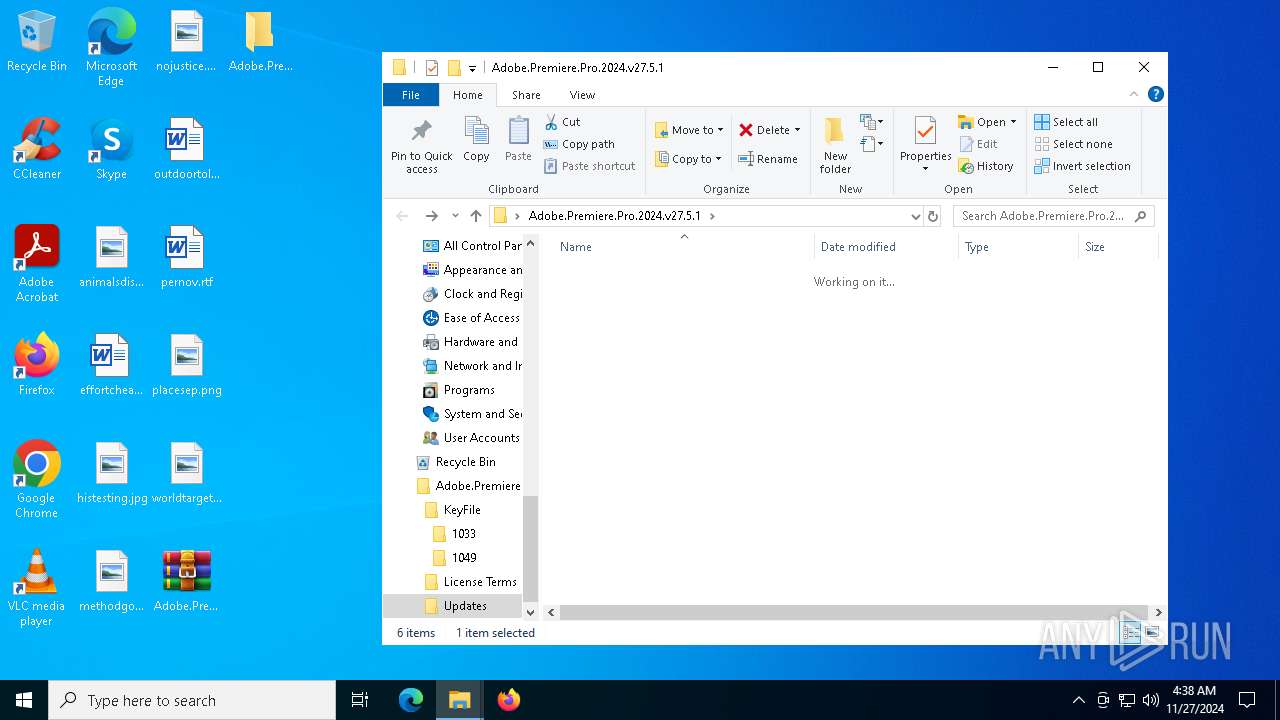Switch to the View tab
Image resolution: width=1280 pixels, height=720 pixels.
coord(582,95)
